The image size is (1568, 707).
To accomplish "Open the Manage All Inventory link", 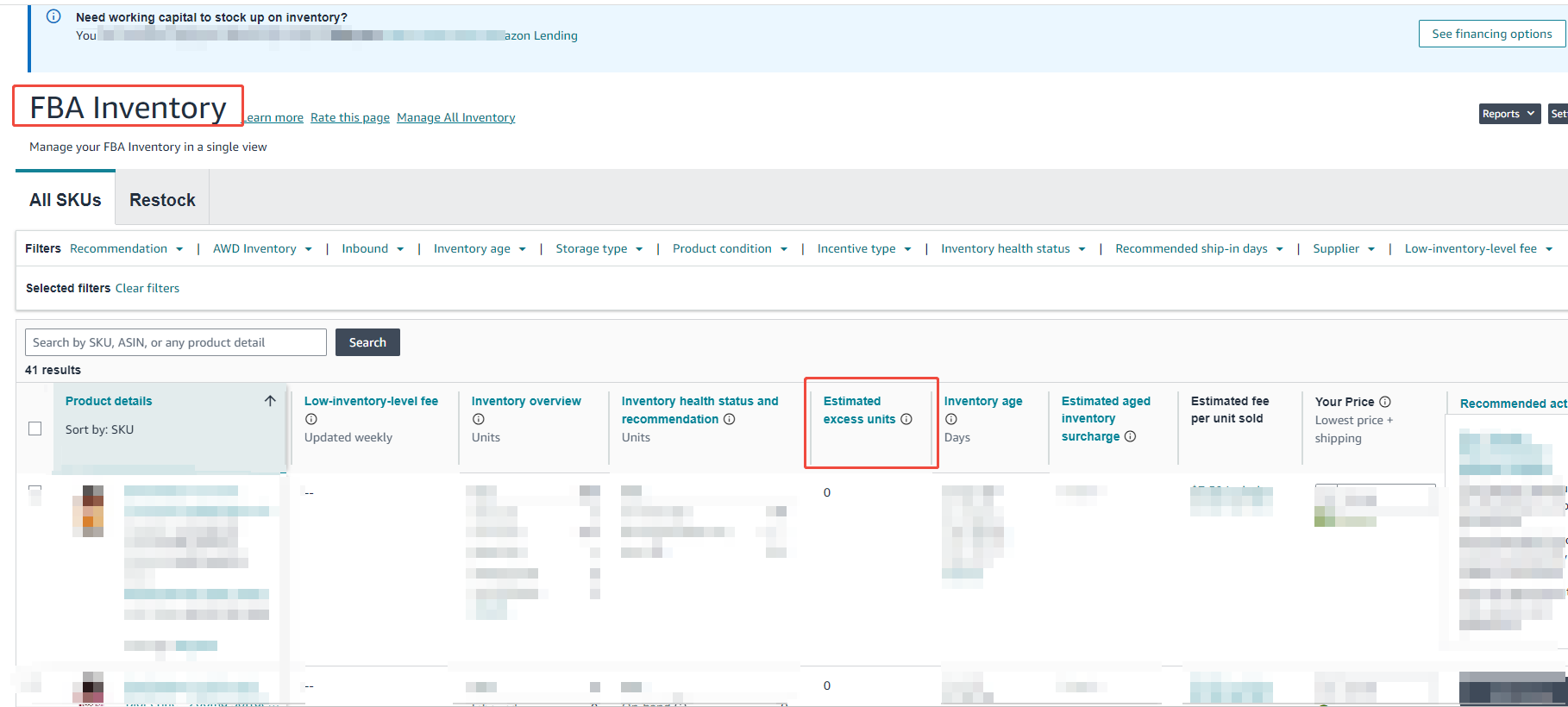I will pos(455,117).
